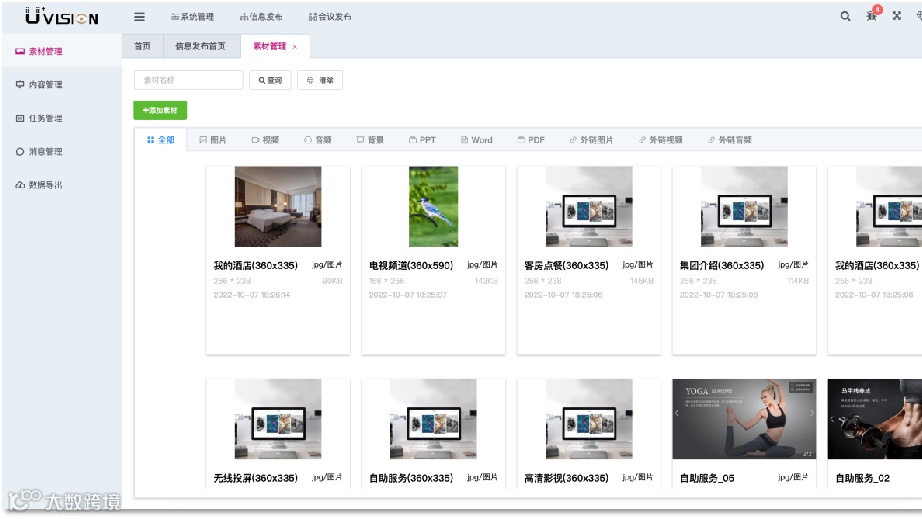Open 会议发布 top menu
This screenshot has width=922, height=519.
(x=330, y=17)
